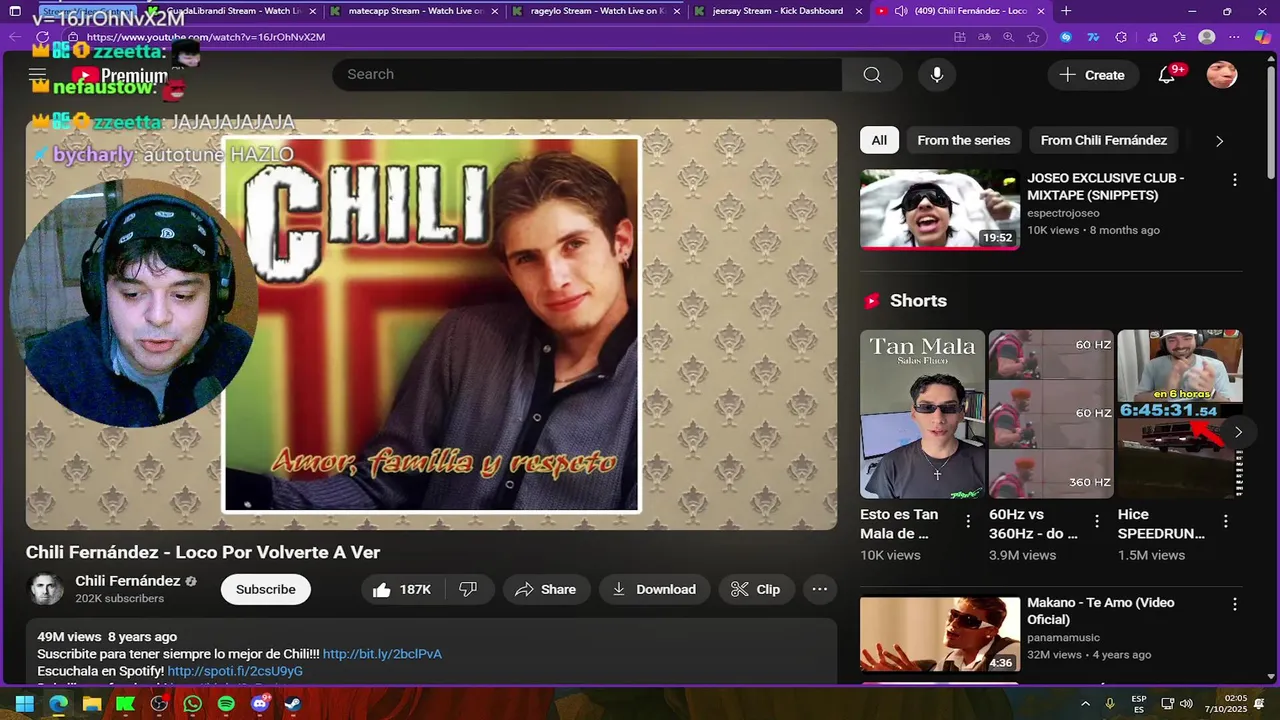The width and height of the screenshot is (1280, 720).
Task: Click the Makano - Te Amo video title
Action: [x=1100, y=611]
